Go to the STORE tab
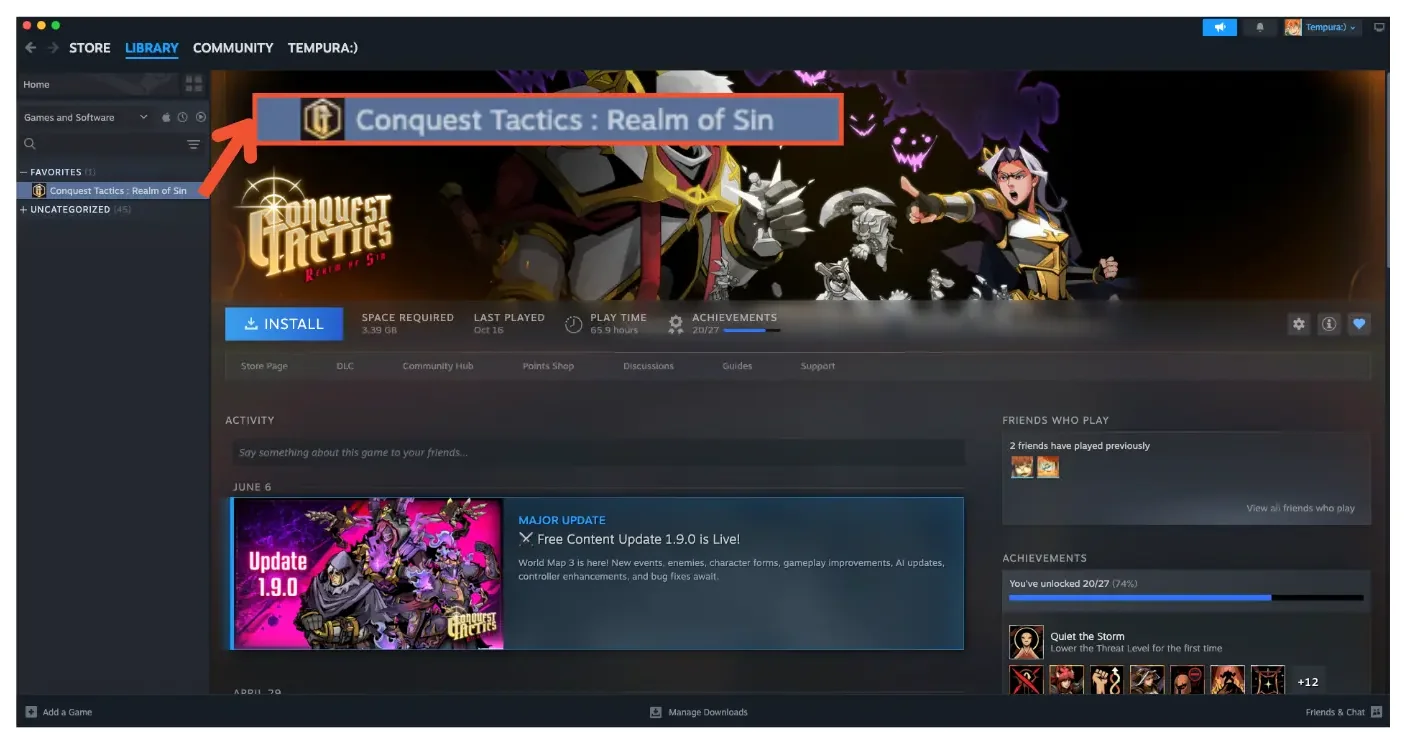Screen dimensions: 1406x744 (x=90, y=48)
